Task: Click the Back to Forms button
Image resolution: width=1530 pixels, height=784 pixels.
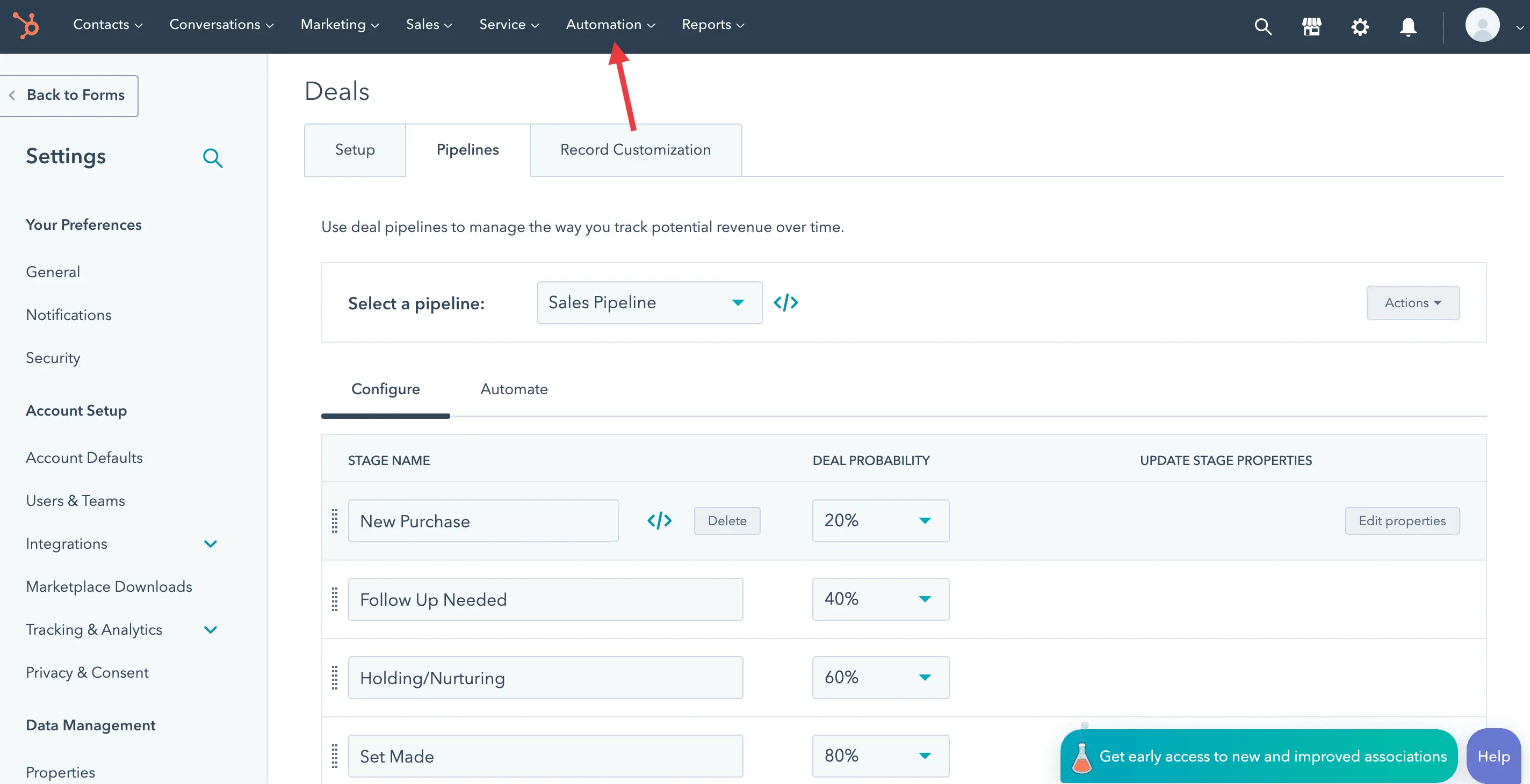Action: (x=69, y=95)
